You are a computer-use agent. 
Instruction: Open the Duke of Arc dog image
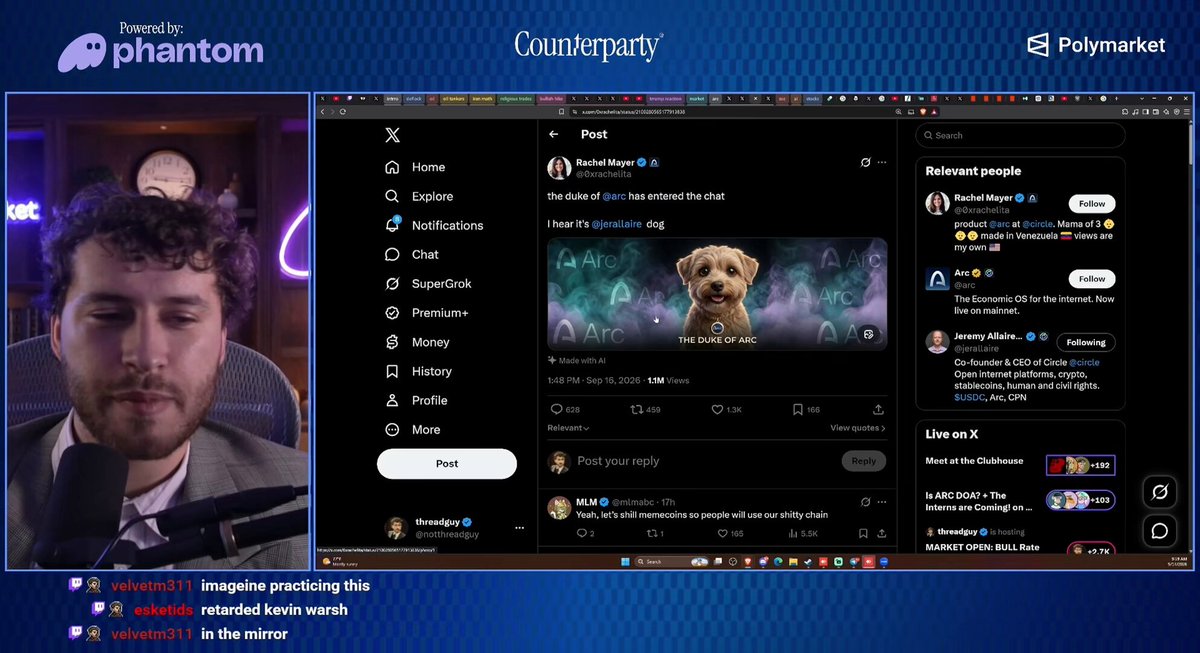tap(717, 293)
